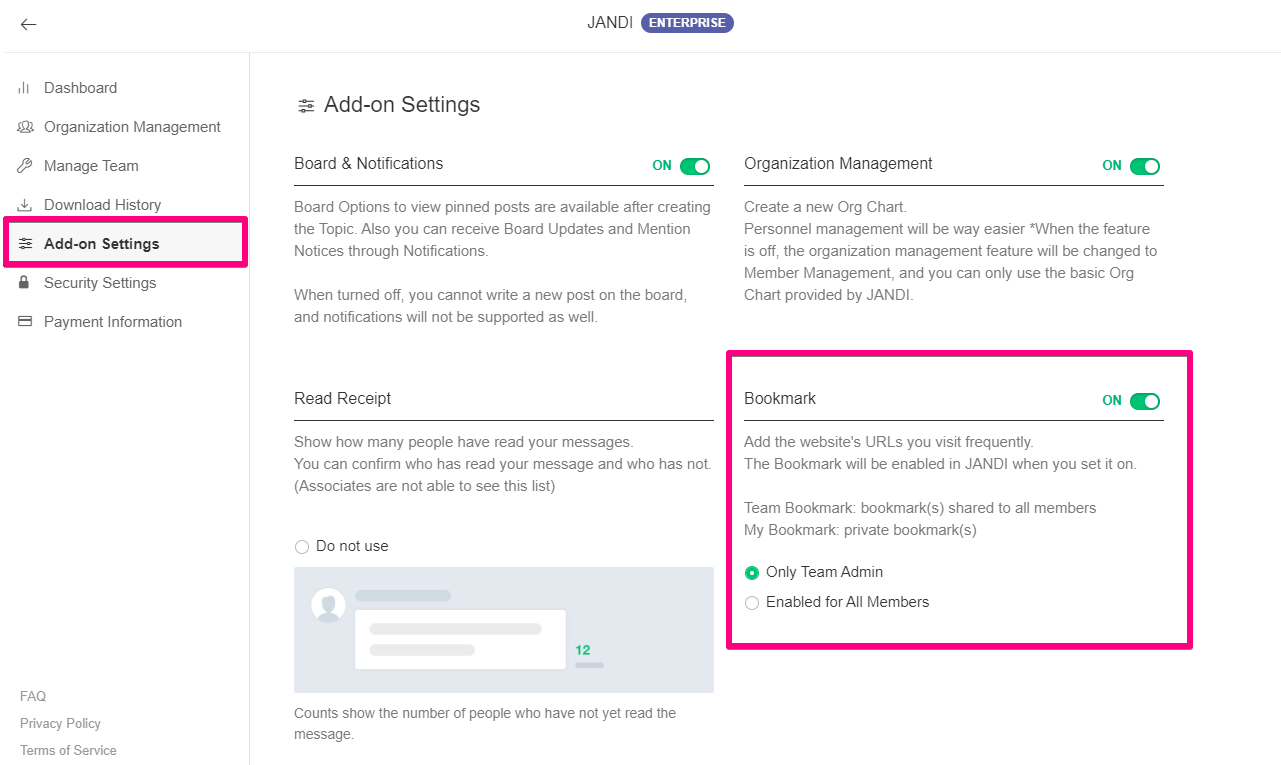Open the FAQ link
Viewport: 1281px width, 765px height.
pyautogui.click(x=33, y=696)
